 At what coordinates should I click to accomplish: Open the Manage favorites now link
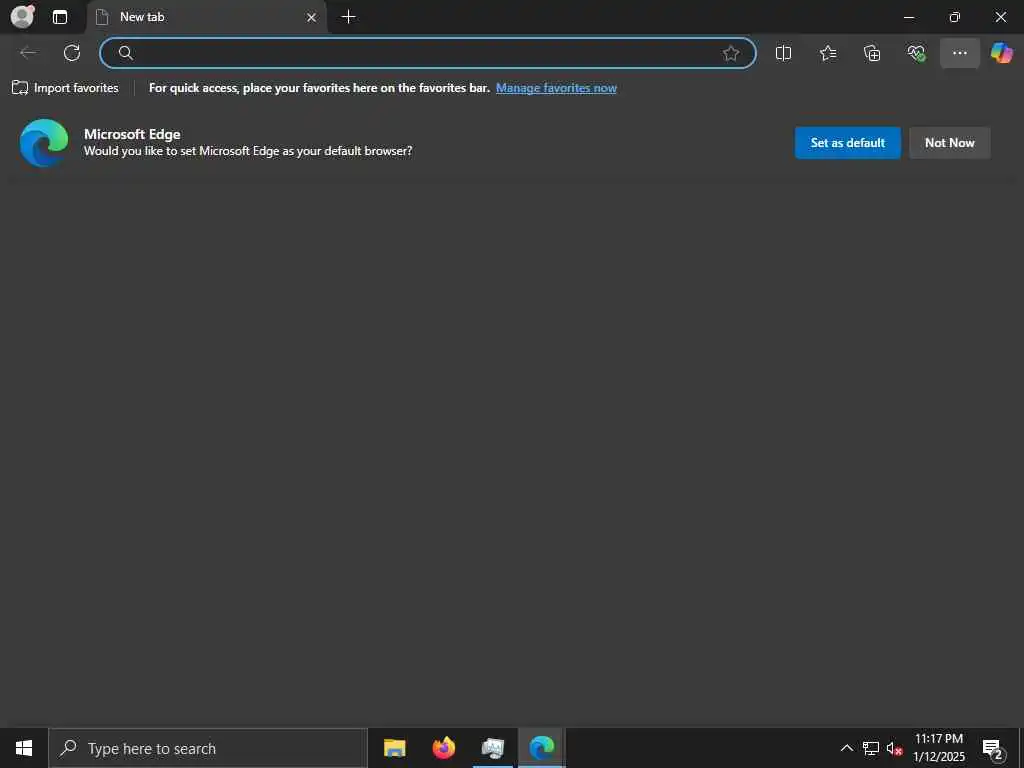coord(556,88)
